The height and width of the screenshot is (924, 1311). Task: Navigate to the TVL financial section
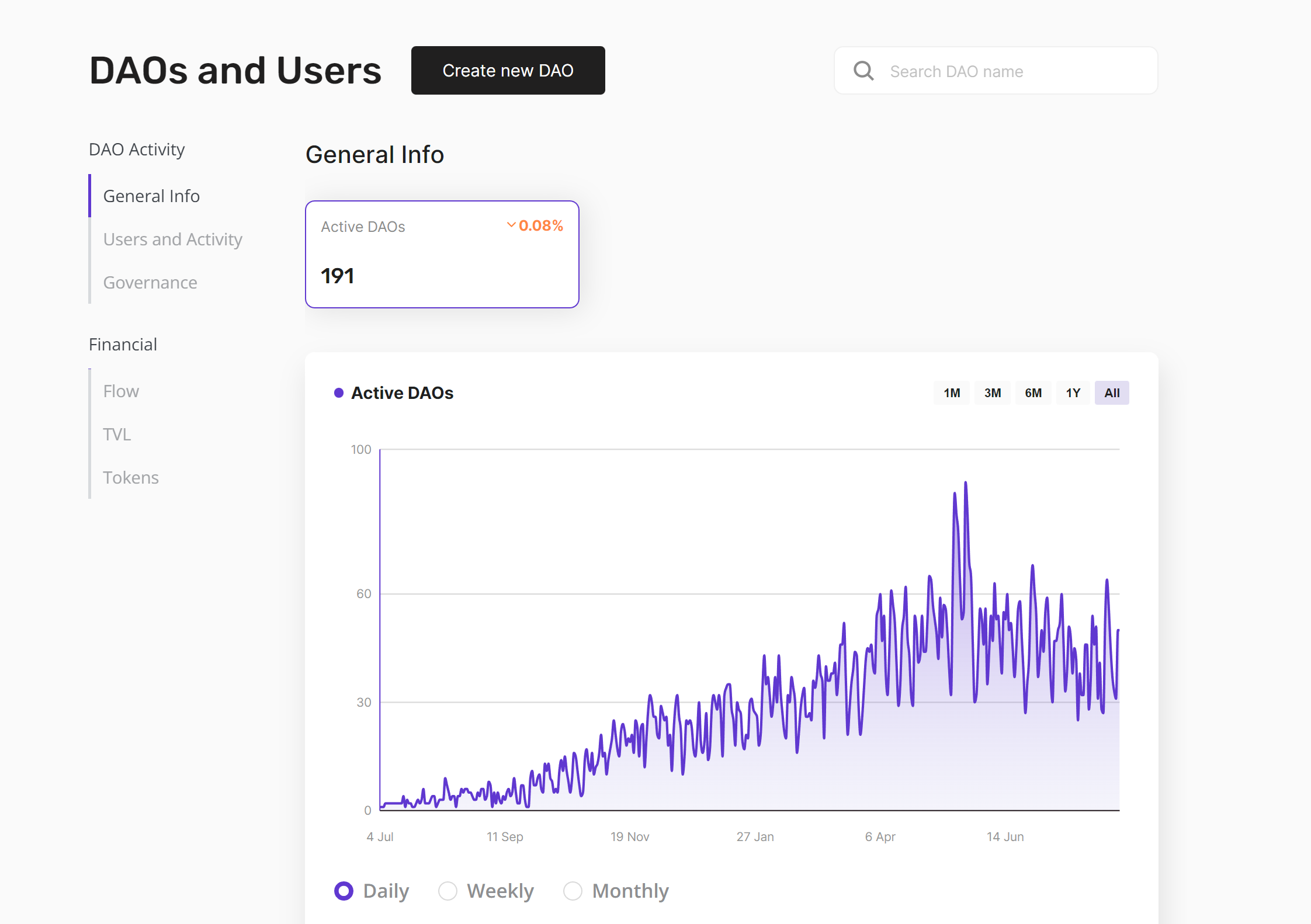coord(118,434)
